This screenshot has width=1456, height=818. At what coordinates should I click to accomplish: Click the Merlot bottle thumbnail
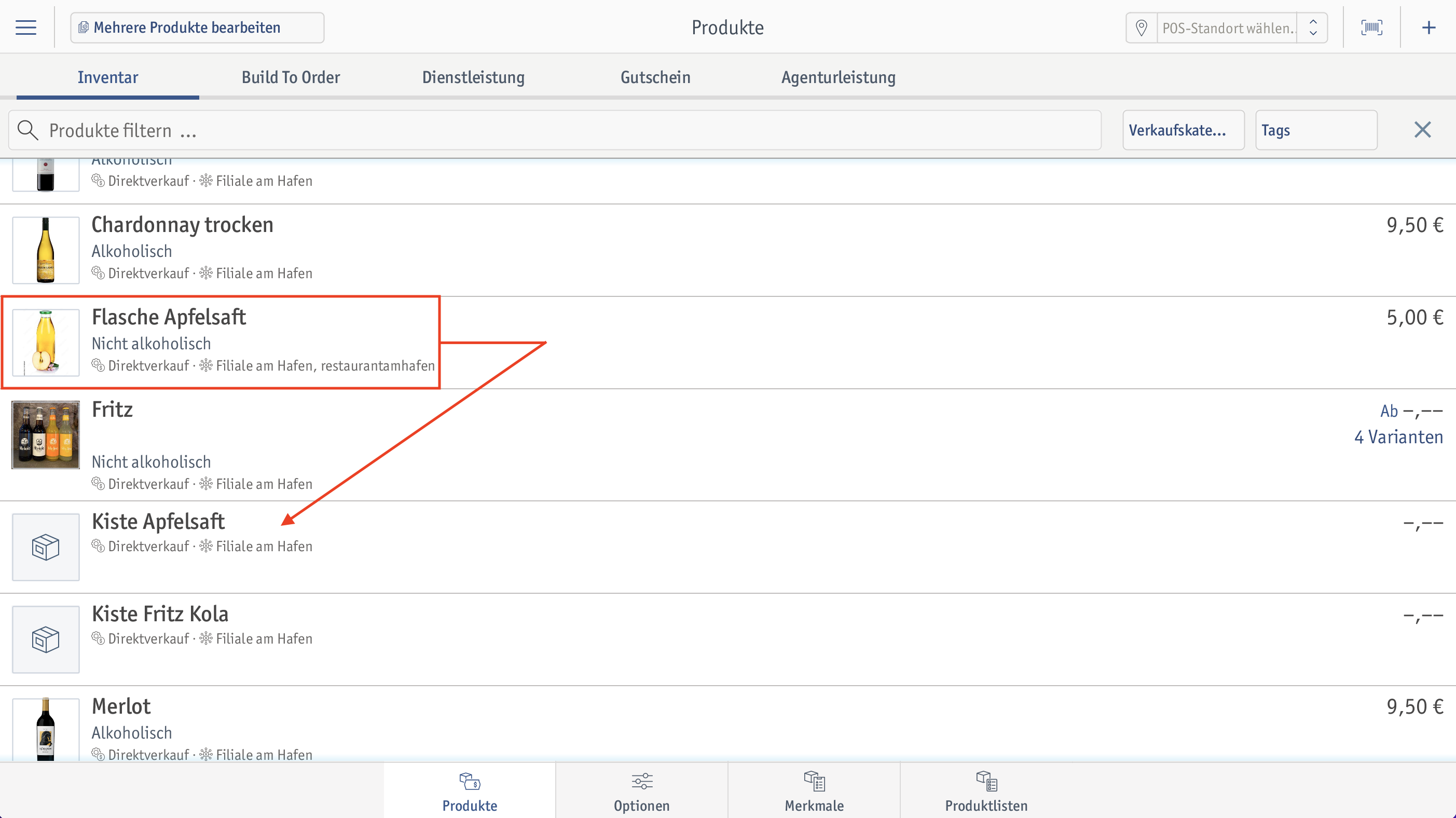coord(46,729)
